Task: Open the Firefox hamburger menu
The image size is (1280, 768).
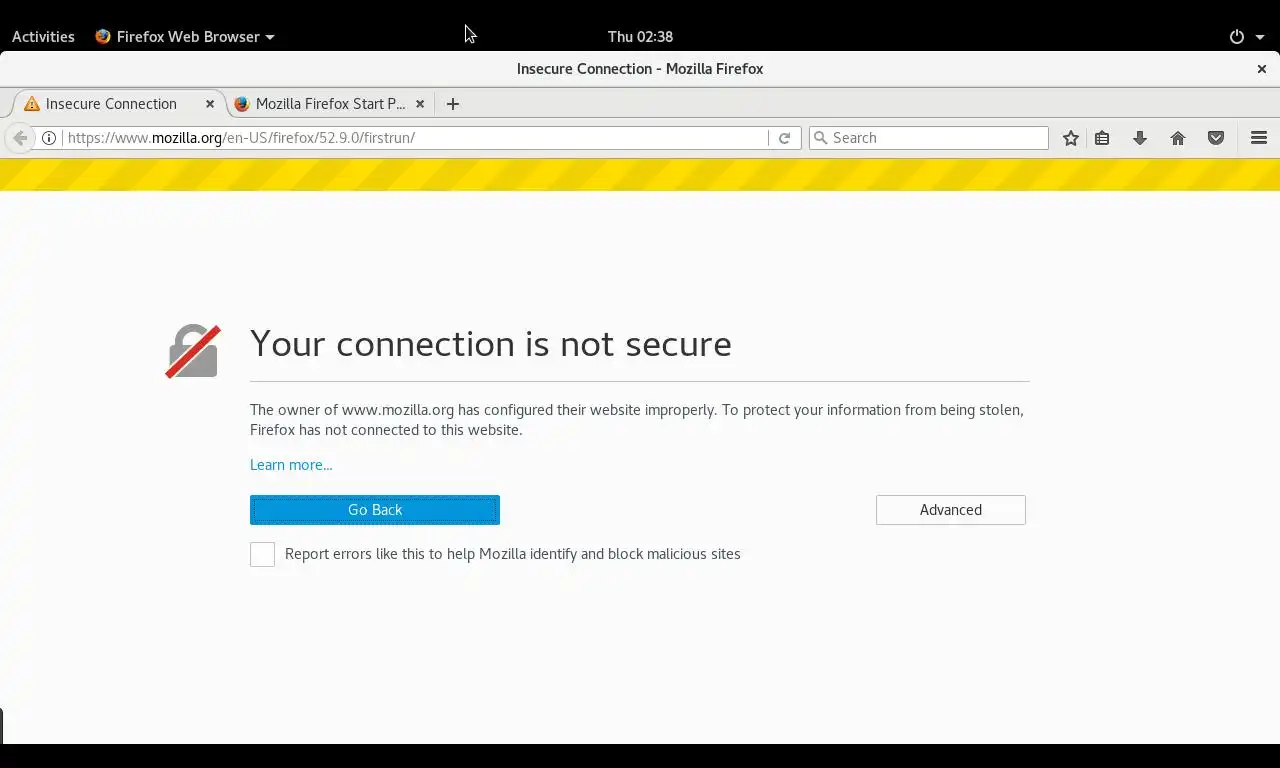Action: click(x=1259, y=138)
